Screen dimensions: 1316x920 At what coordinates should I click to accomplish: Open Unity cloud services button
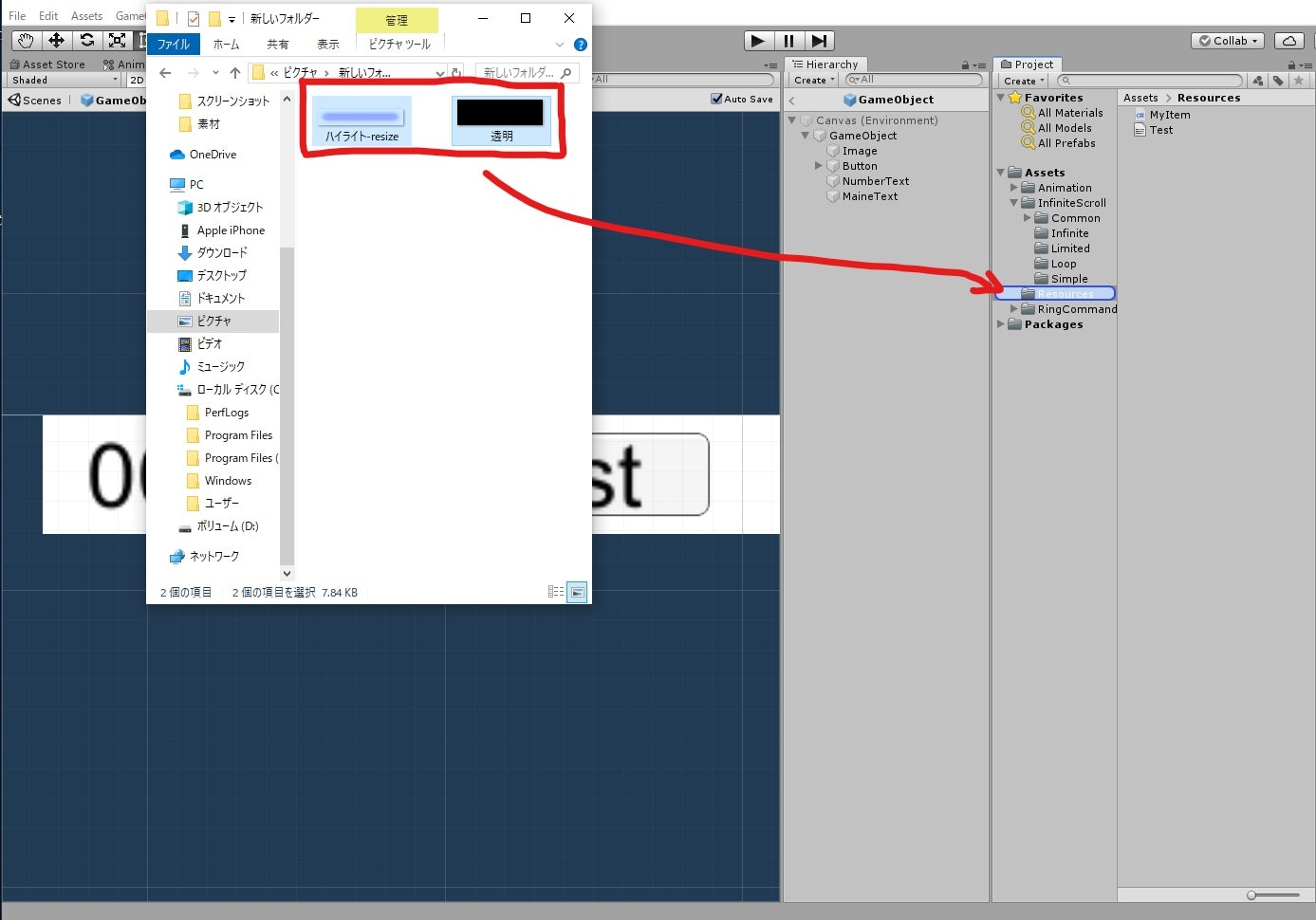click(1288, 41)
